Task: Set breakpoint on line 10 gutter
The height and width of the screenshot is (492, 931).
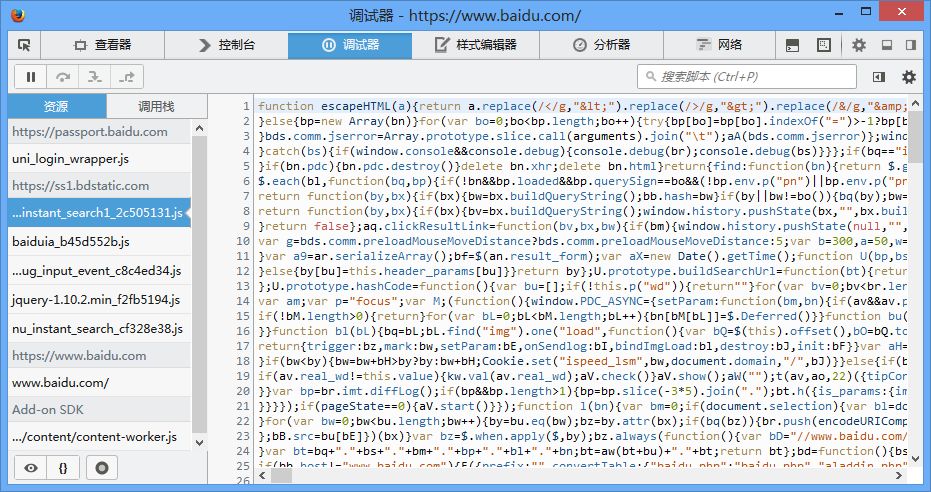Action: (243, 241)
